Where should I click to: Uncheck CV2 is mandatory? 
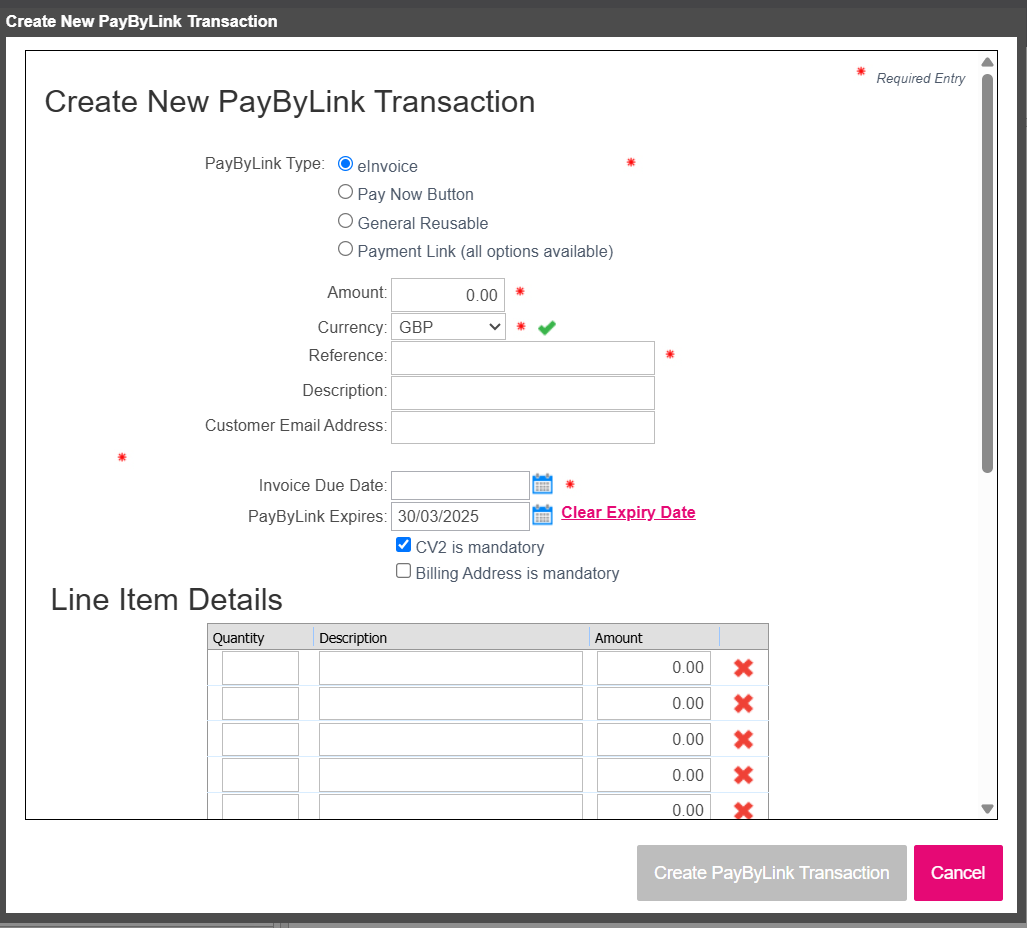click(x=403, y=545)
